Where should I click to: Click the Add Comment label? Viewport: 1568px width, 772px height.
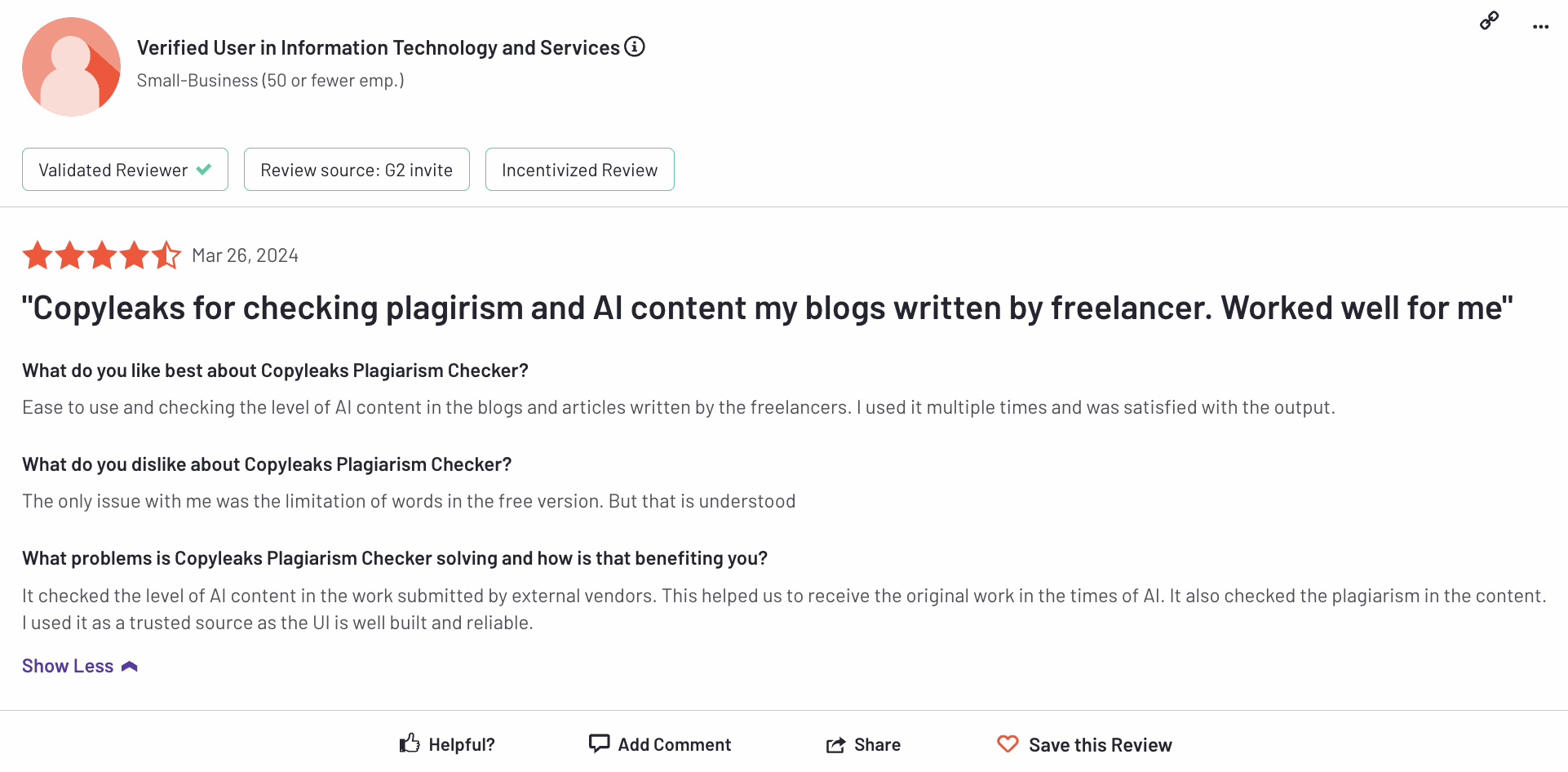tap(674, 744)
